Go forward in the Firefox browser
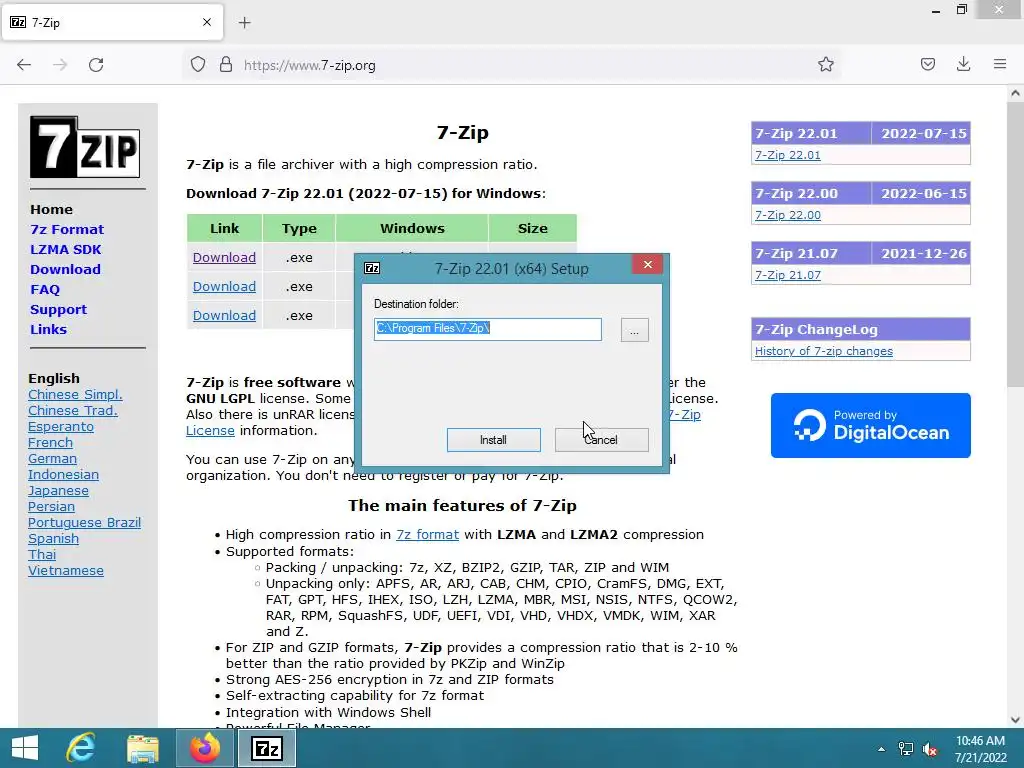The width and height of the screenshot is (1024, 768). point(60,65)
